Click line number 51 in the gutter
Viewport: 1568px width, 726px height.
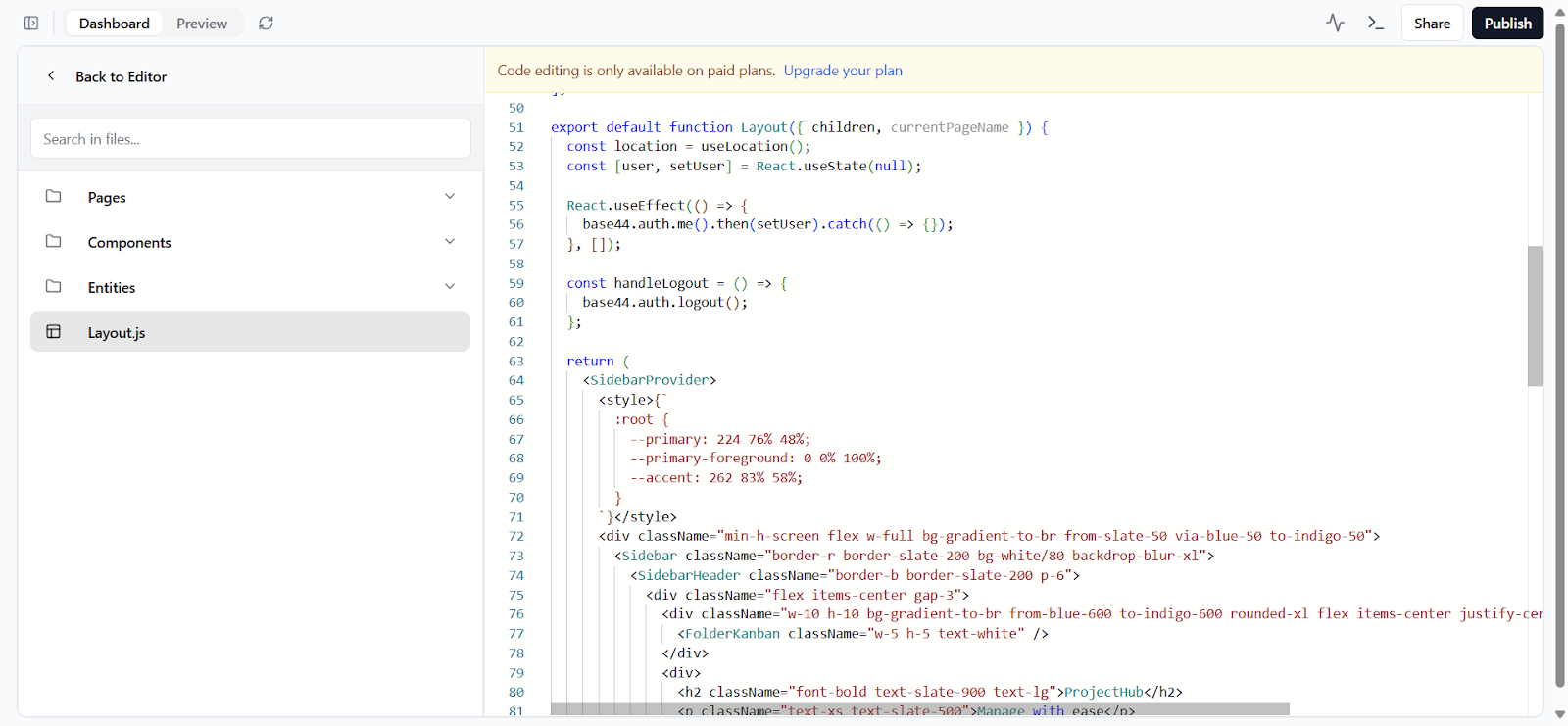tap(516, 127)
